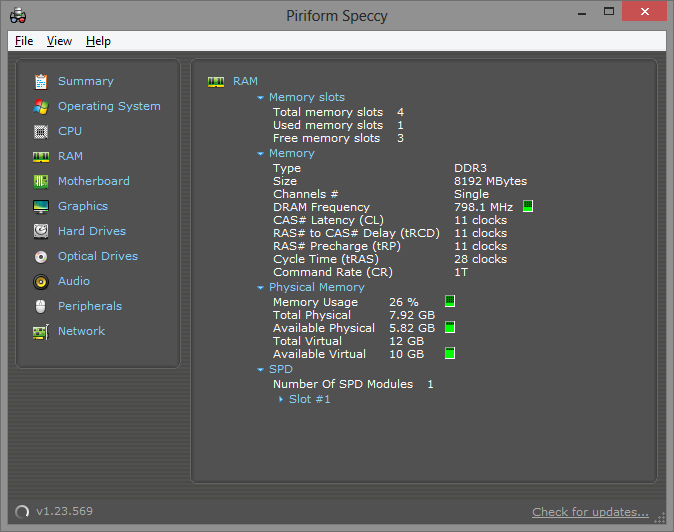The image size is (674, 532).
Task: Click the 26 % memory usage value
Action: (404, 302)
